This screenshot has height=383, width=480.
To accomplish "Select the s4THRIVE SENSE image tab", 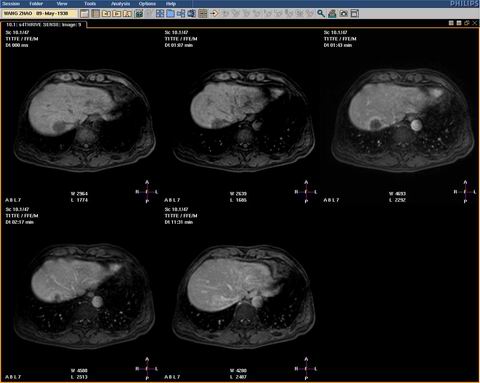I will click(44, 25).
